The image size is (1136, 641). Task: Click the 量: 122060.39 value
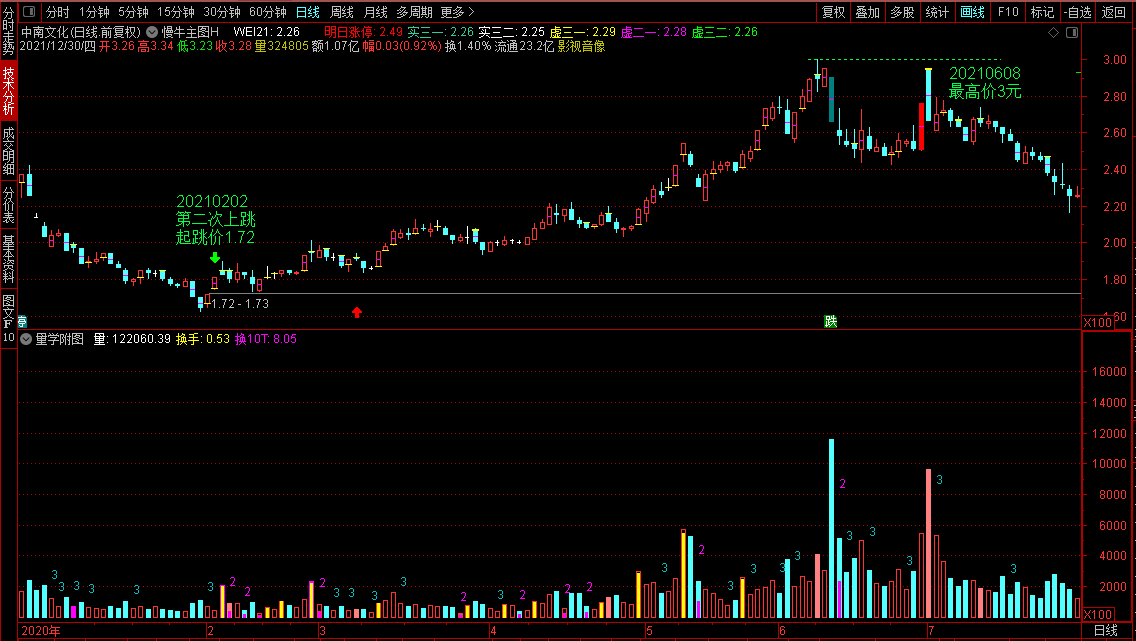click(132, 339)
